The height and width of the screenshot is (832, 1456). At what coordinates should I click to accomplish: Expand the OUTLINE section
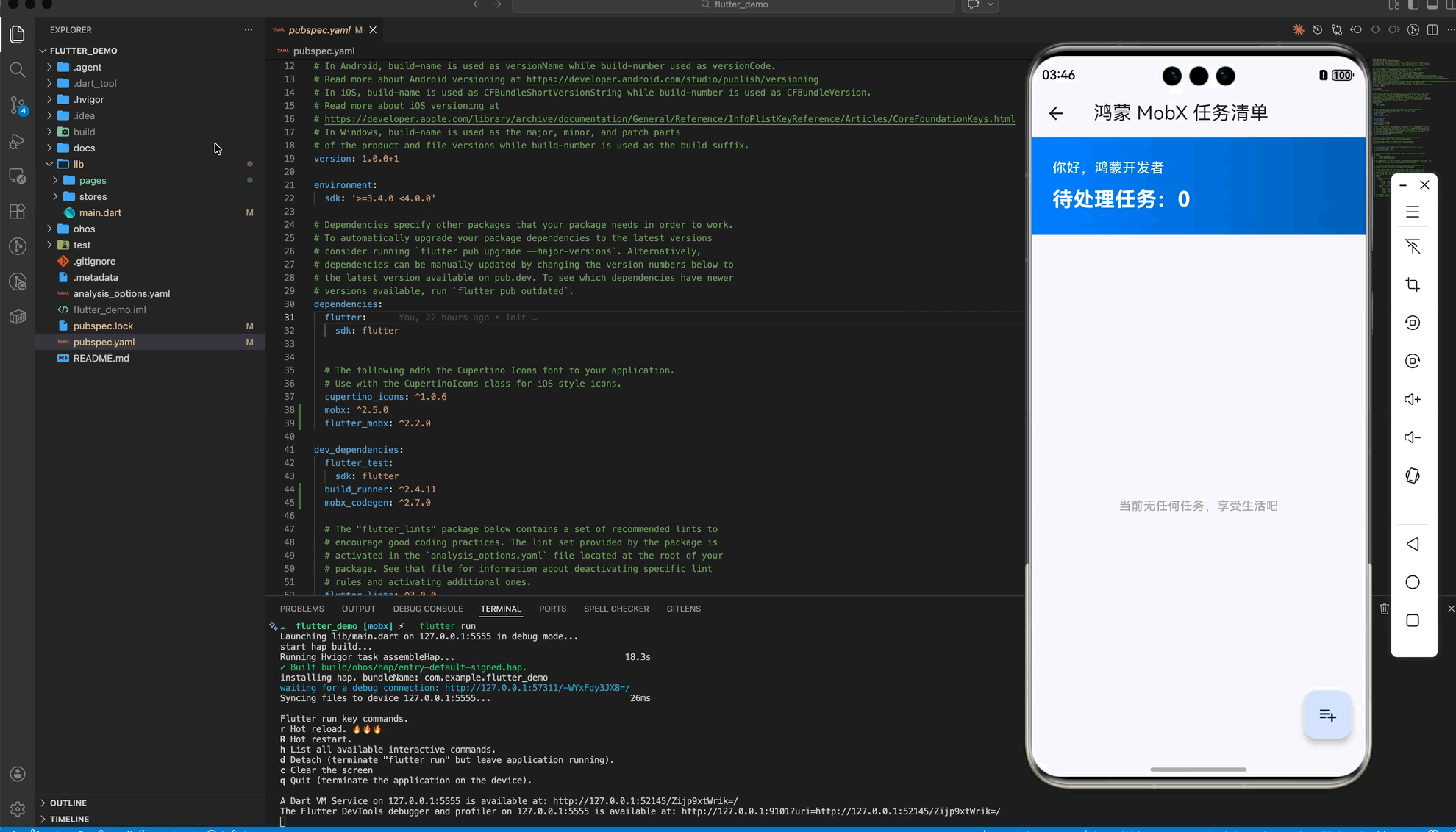pos(68,803)
